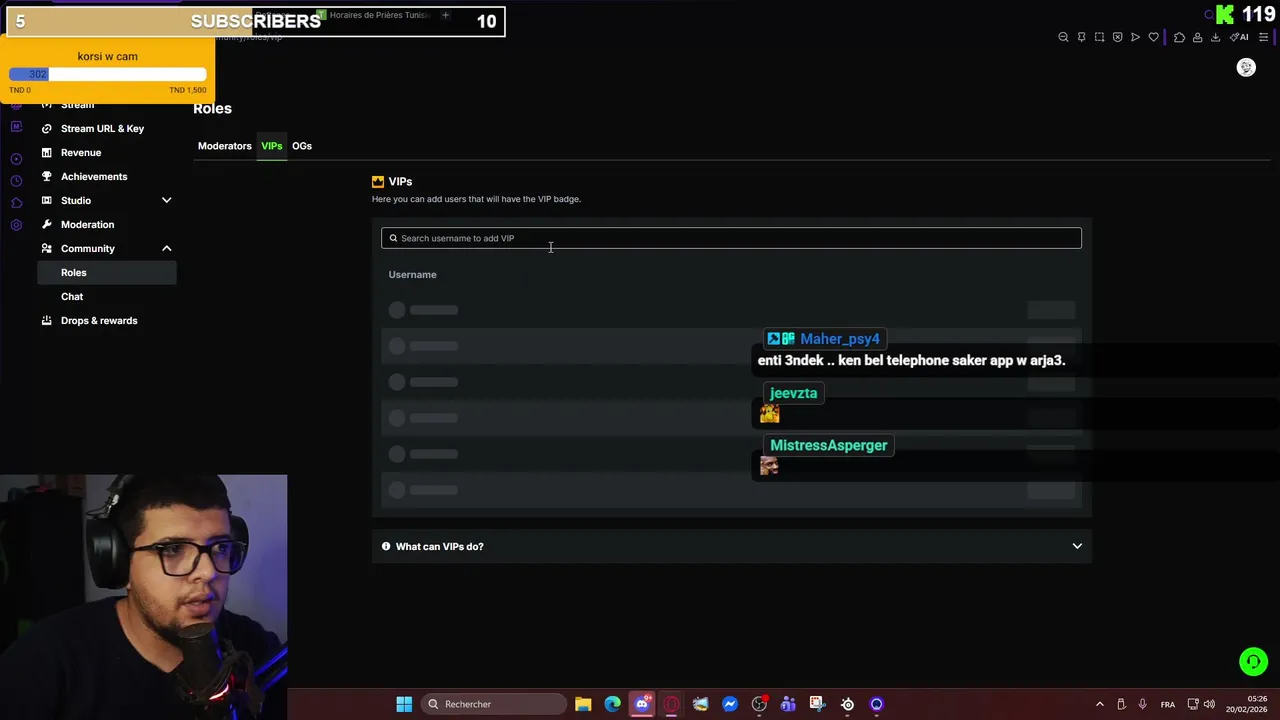This screenshot has height=720, width=1280.
Task: Click the FRA language indicator
Action: (x=1167, y=704)
